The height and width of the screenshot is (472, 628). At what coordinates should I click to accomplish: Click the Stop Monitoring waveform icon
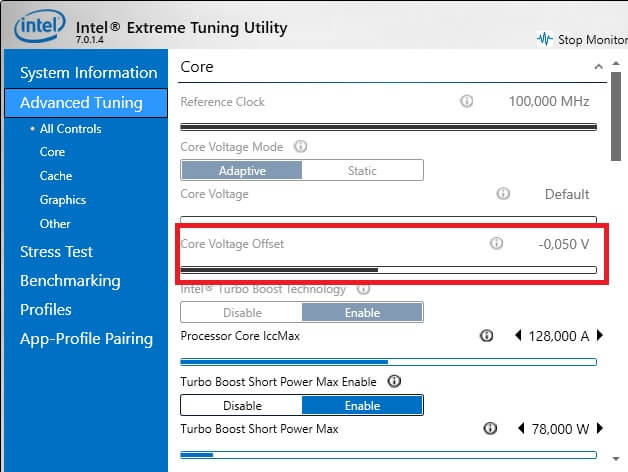pos(545,39)
